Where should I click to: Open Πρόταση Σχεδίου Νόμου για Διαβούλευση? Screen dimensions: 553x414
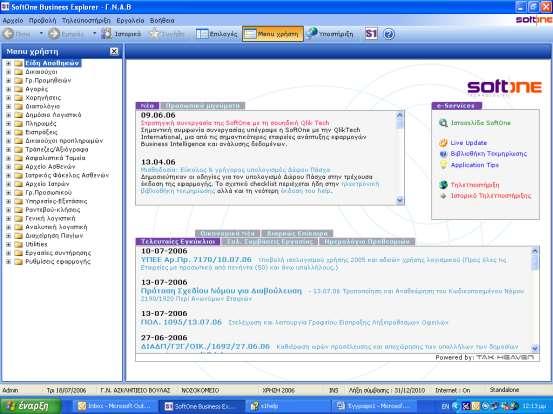(221, 291)
